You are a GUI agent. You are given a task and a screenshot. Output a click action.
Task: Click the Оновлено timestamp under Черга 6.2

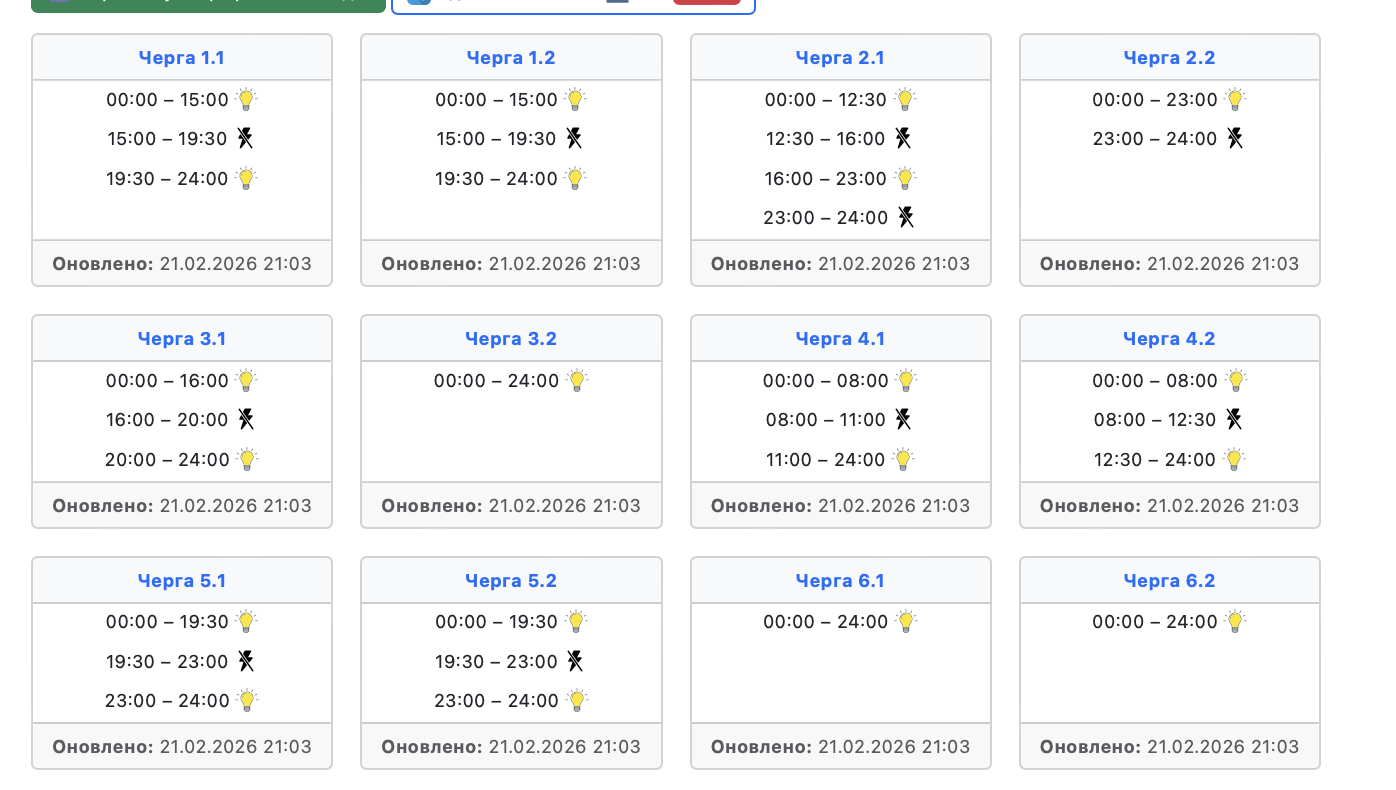click(1169, 747)
